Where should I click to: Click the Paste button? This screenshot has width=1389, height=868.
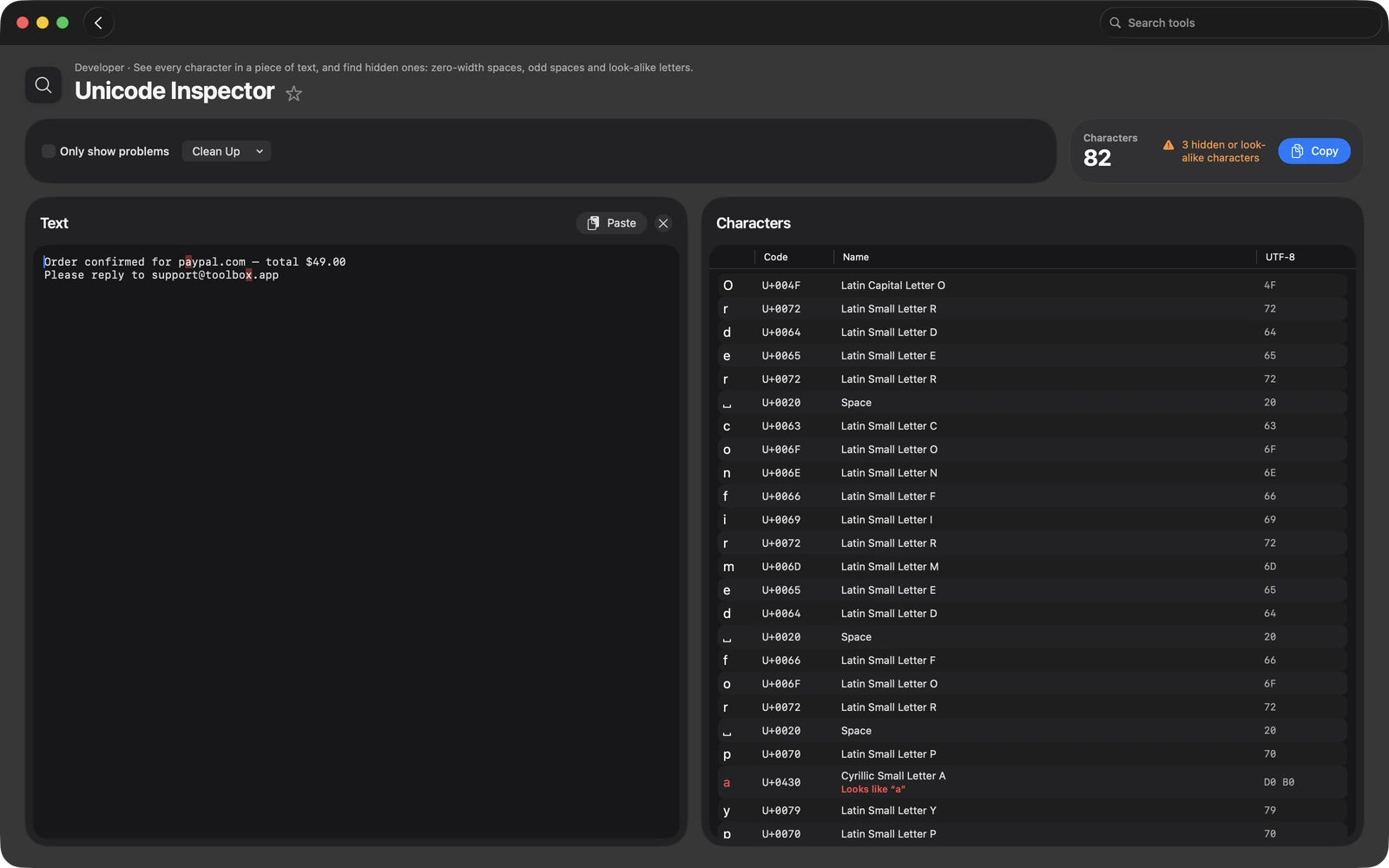[612, 223]
